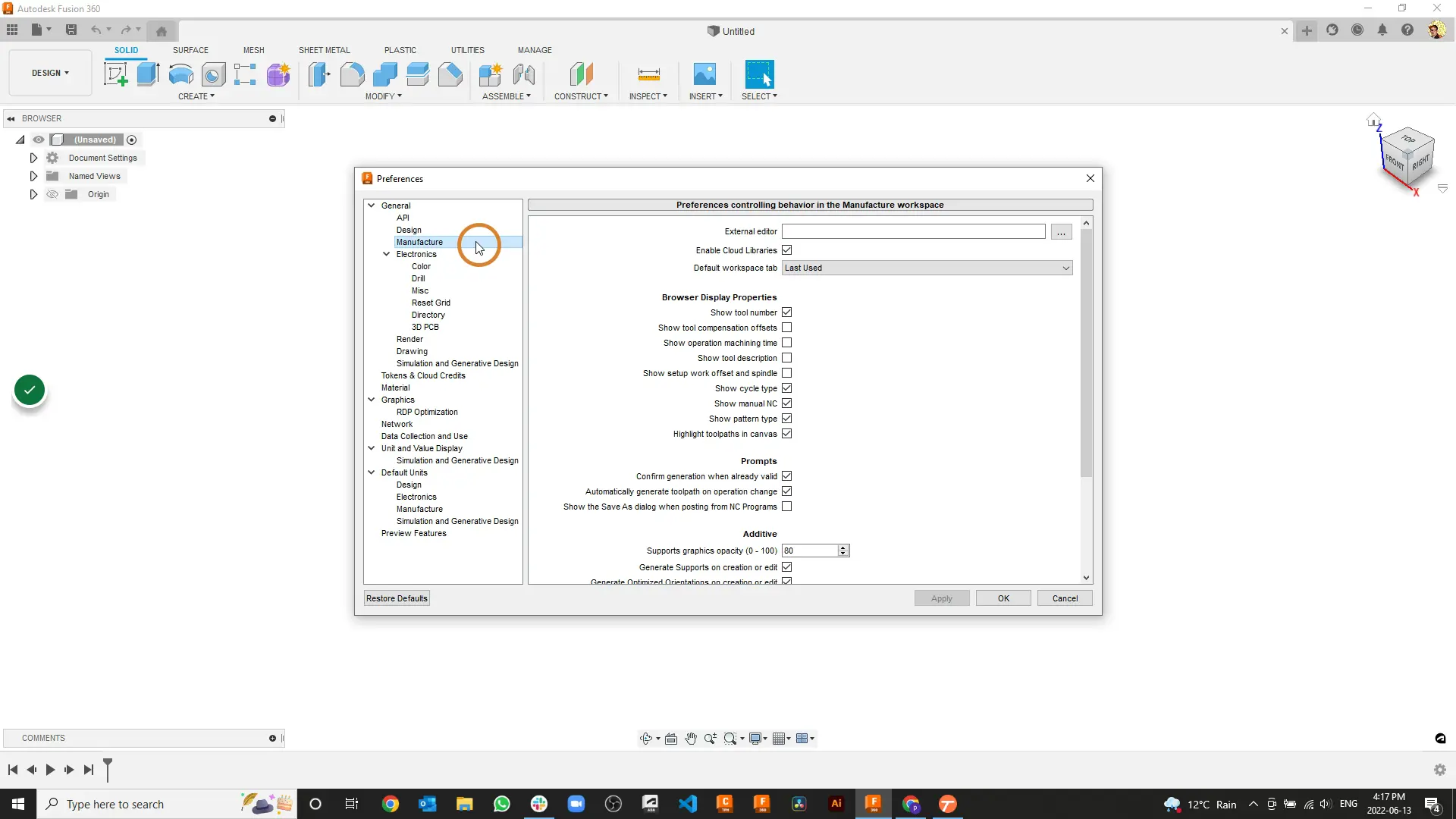Click the Fillet tool icon

click(352, 74)
